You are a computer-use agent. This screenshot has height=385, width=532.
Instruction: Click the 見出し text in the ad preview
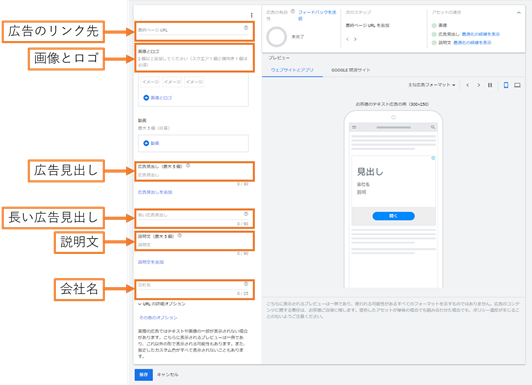(x=370, y=172)
